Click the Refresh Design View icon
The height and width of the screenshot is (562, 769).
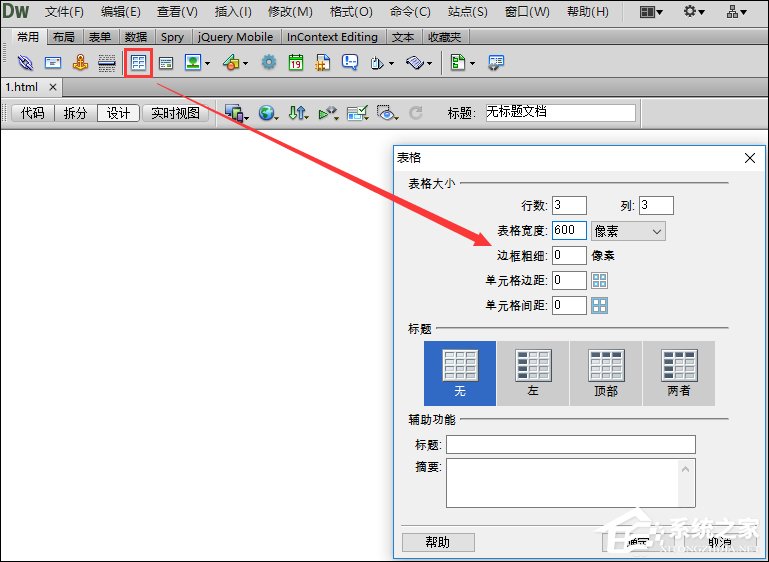(x=416, y=113)
